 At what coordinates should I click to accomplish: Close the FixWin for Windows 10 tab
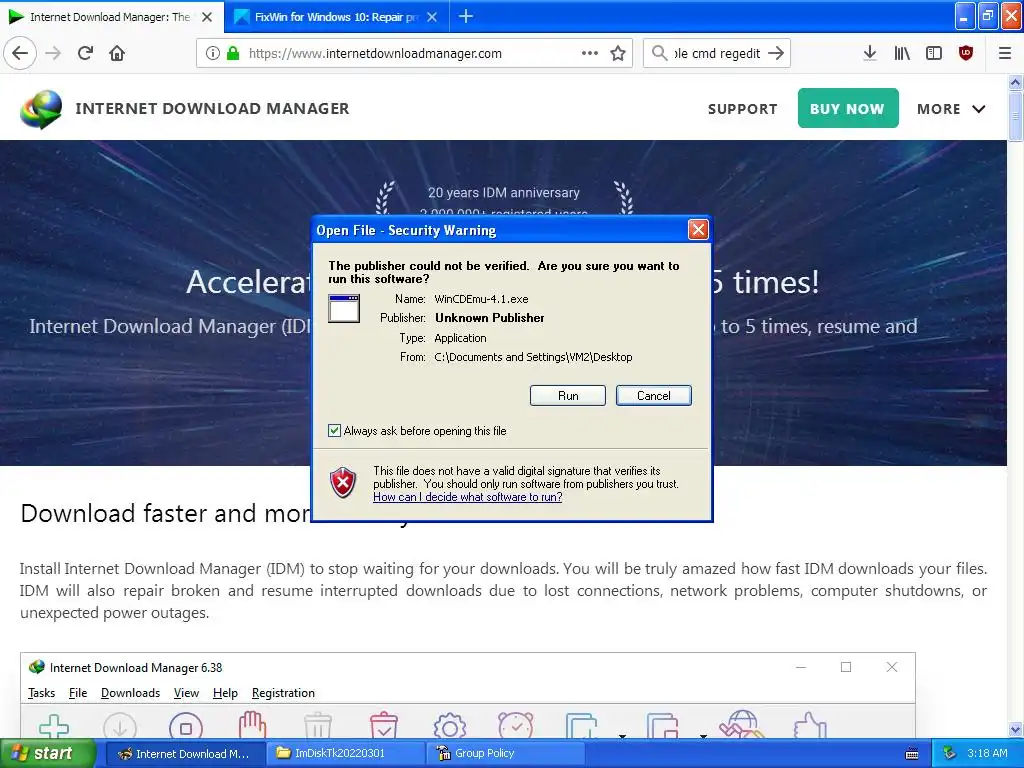(x=432, y=17)
